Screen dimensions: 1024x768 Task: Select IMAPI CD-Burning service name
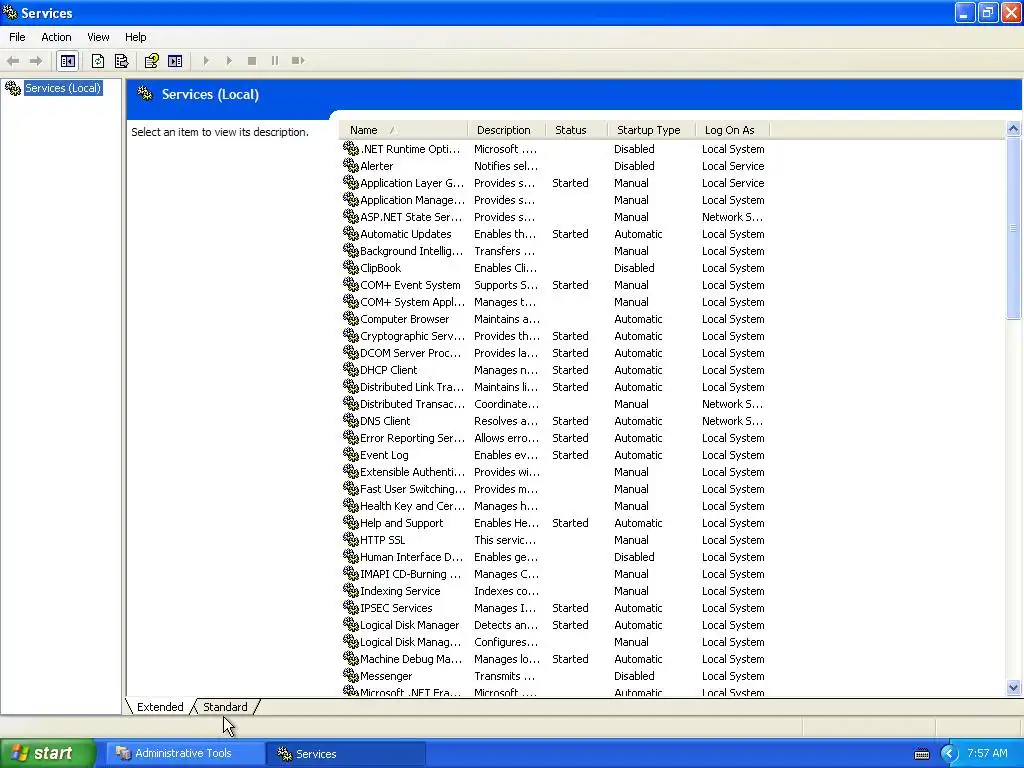click(411, 573)
